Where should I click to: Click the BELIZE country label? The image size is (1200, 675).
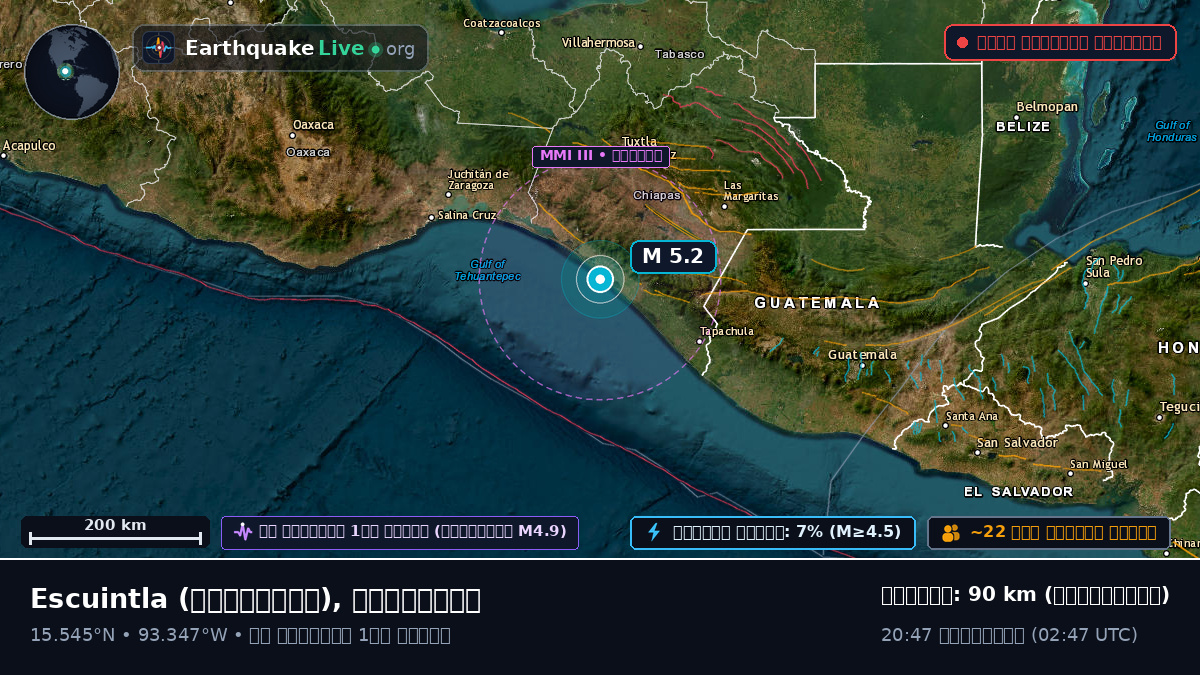coord(1023,127)
